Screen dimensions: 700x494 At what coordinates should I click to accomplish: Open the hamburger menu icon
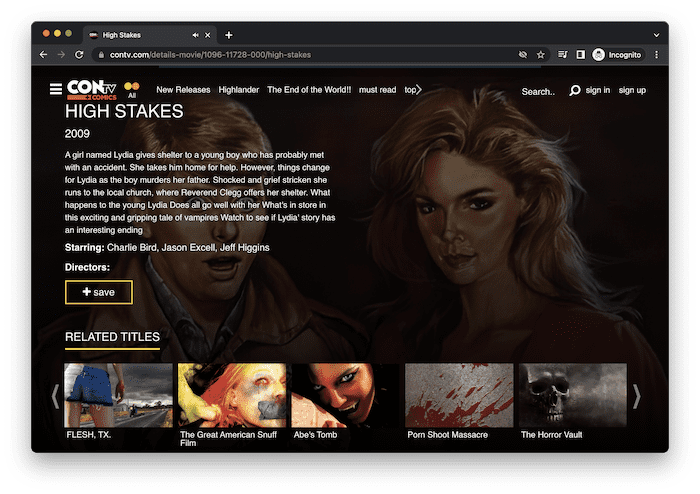pyautogui.click(x=56, y=89)
